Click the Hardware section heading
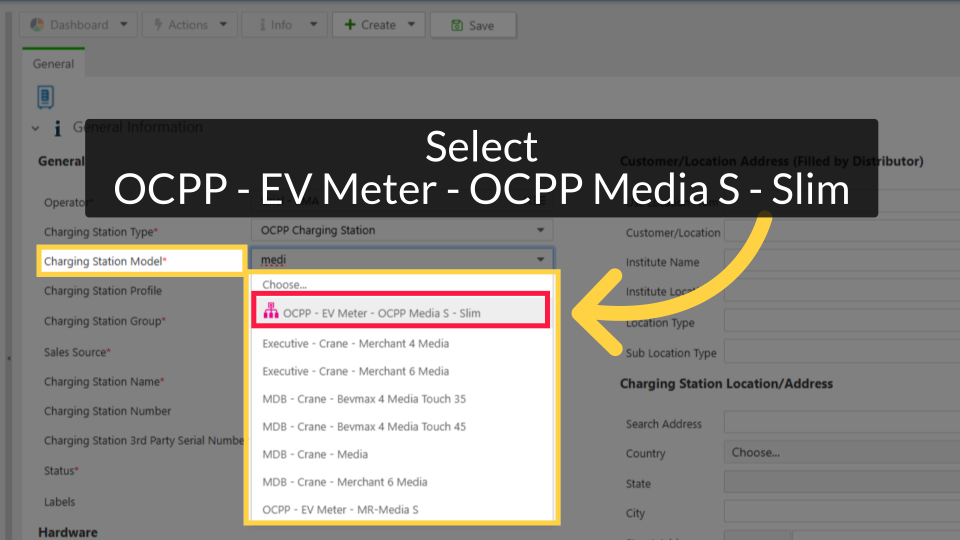The width and height of the screenshot is (960, 540). point(68,532)
